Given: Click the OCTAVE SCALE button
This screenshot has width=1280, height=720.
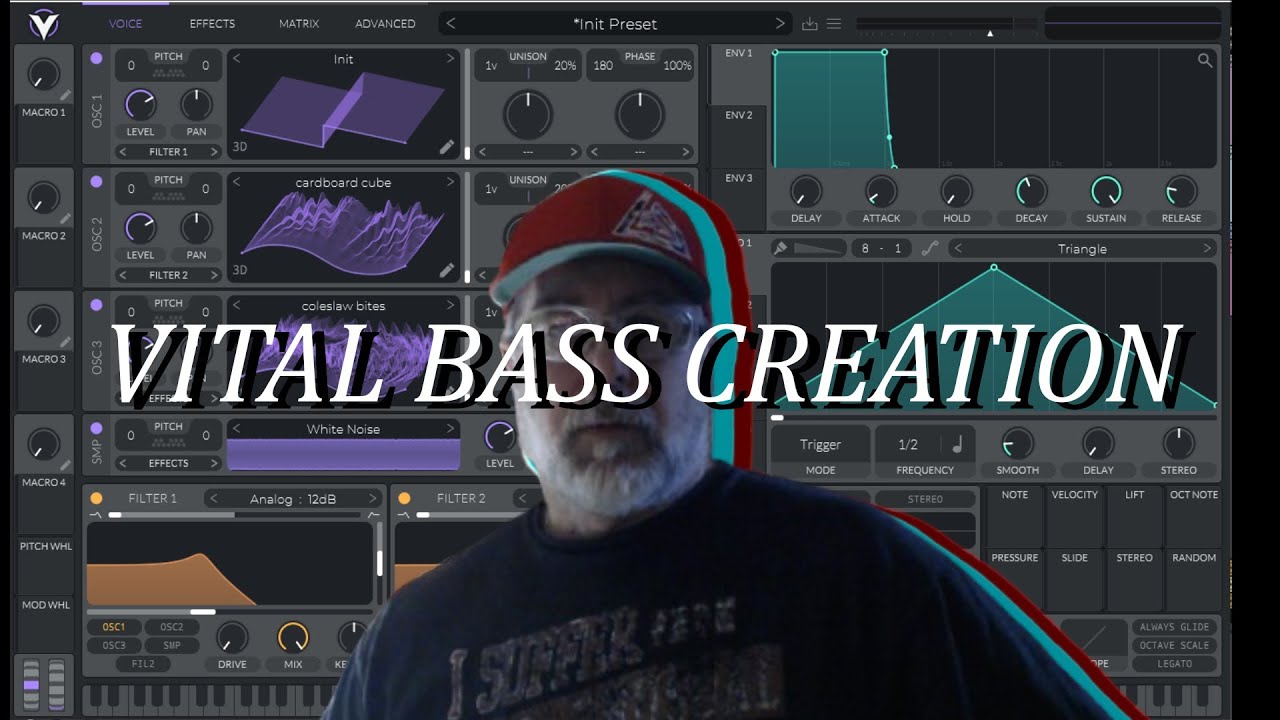Looking at the screenshot, I should (1175, 645).
